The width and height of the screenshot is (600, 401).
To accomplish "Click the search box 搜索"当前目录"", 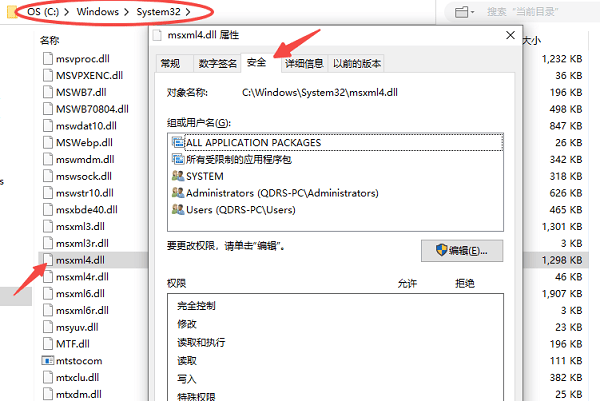I will pos(523,12).
